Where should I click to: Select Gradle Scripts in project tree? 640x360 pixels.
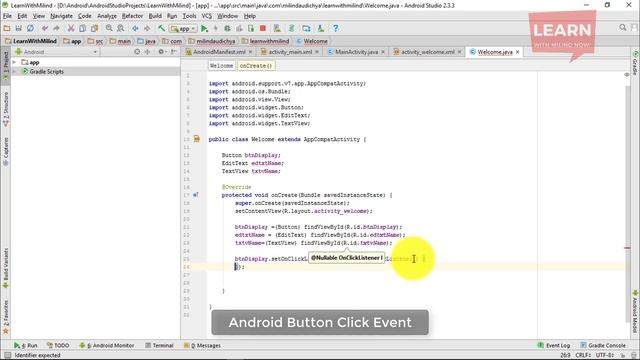coord(47,71)
